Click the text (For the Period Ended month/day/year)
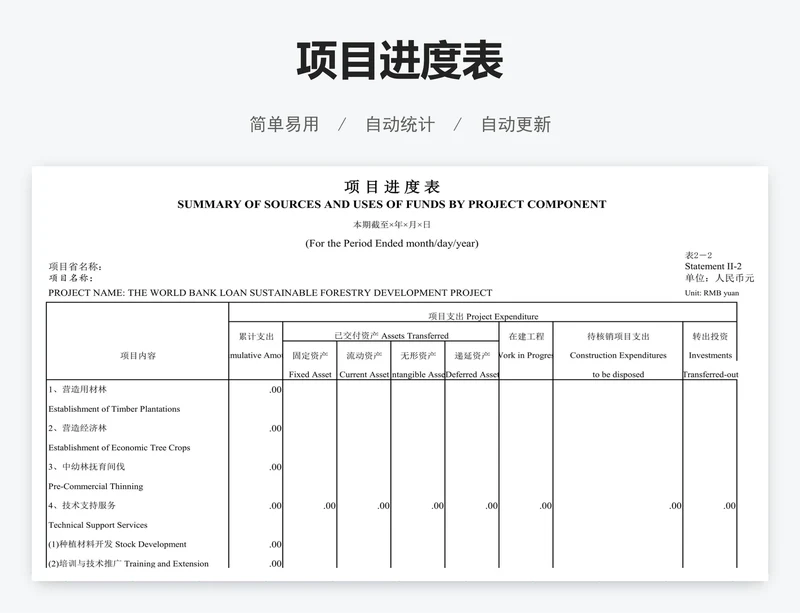Screen dimensions: 800x613 coord(392,243)
